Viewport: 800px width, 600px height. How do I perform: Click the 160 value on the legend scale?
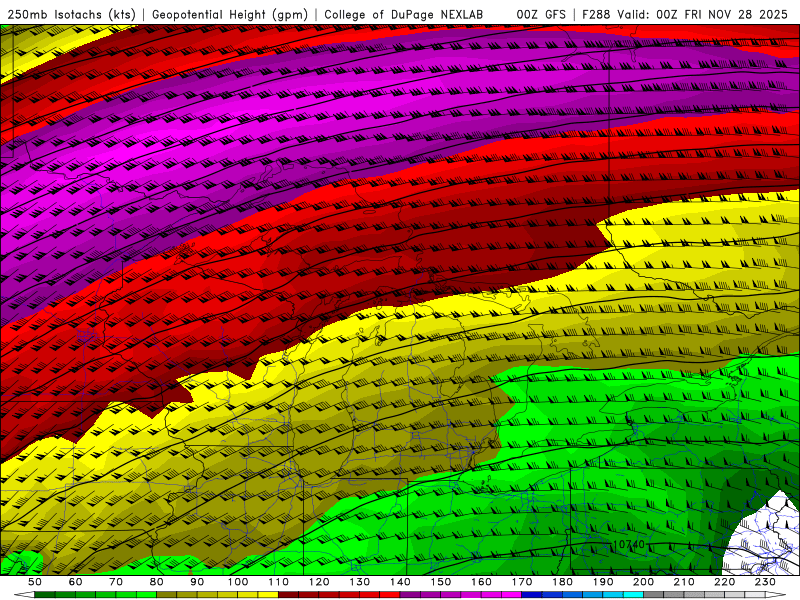click(481, 582)
